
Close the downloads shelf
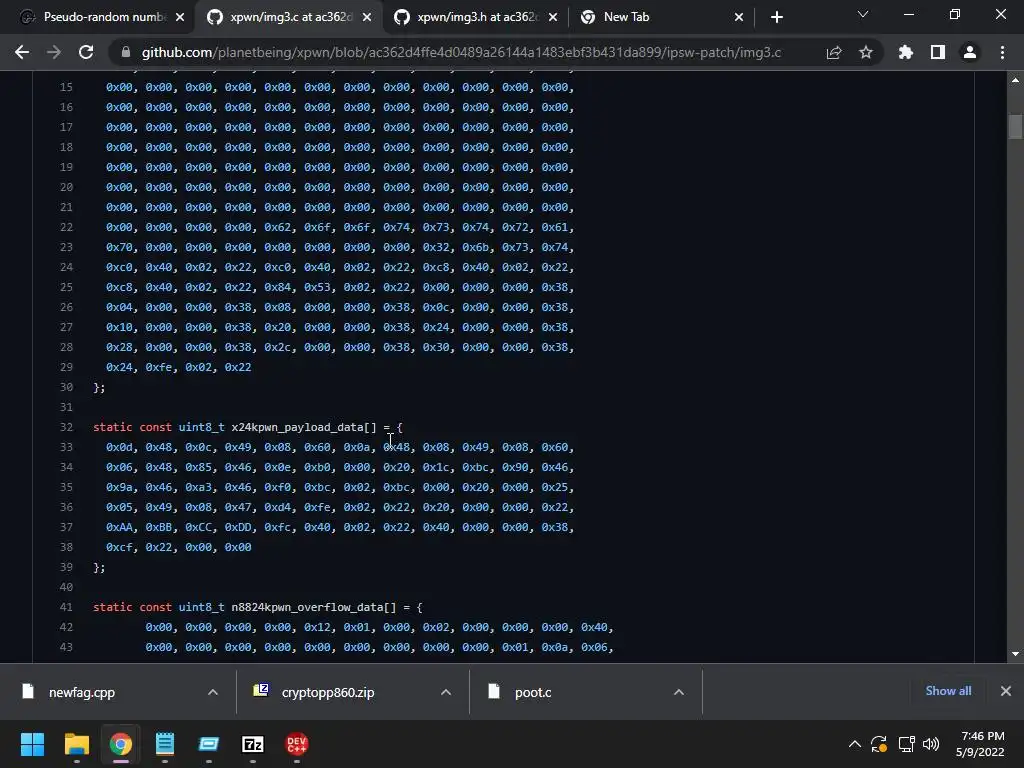(x=1006, y=691)
